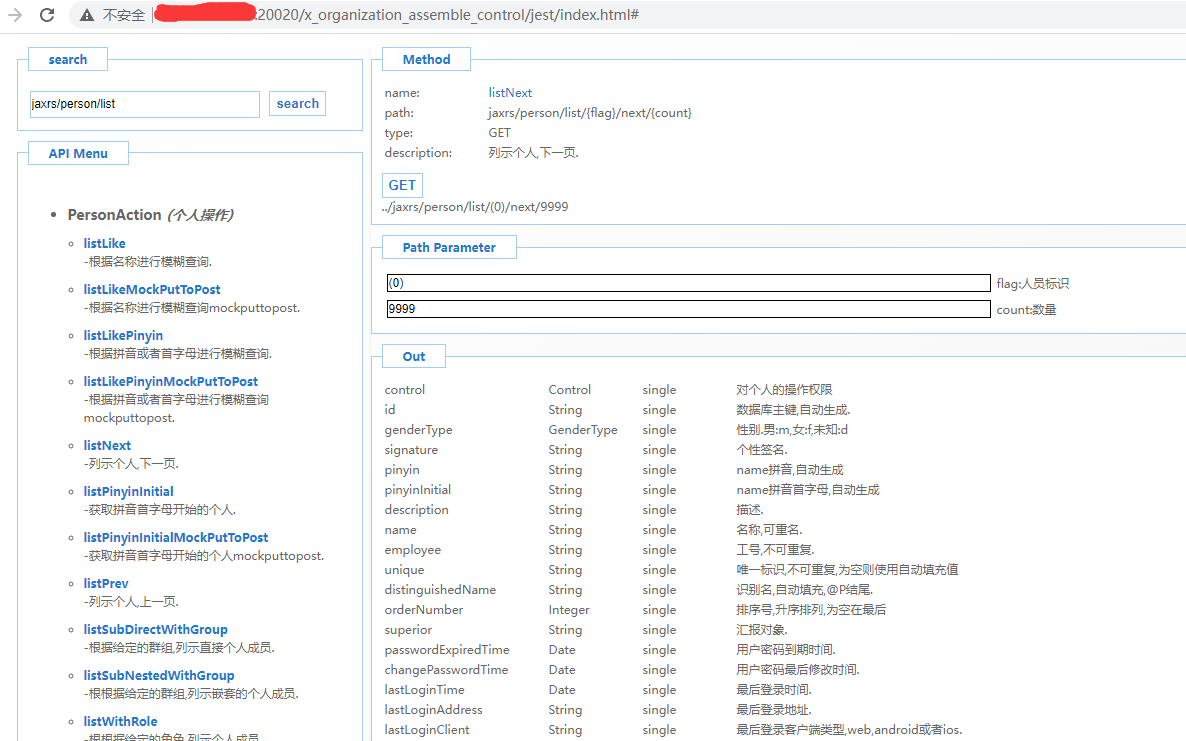Open the listSubDirectWithGroup API link
The image size is (1186, 741).
click(x=156, y=629)
